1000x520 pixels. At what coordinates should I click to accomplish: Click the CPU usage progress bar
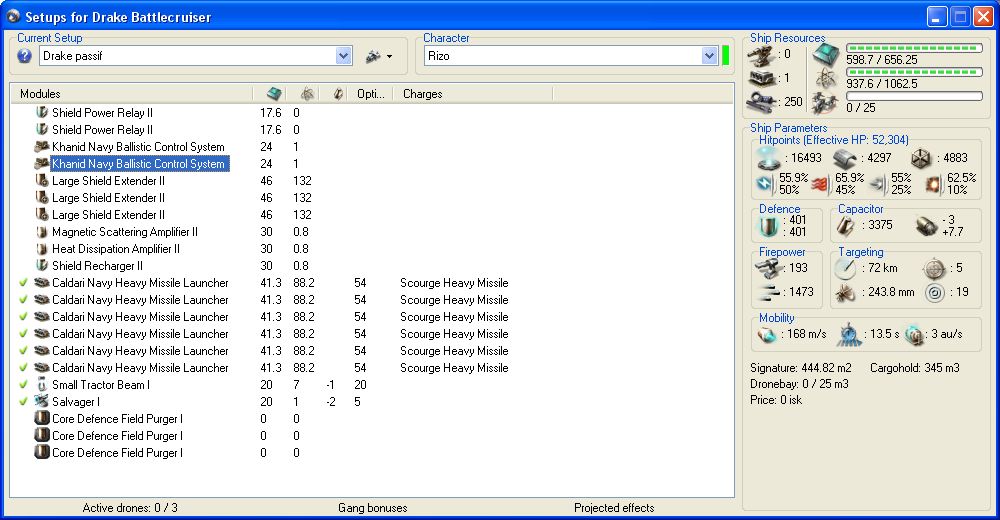click(914, 48)
